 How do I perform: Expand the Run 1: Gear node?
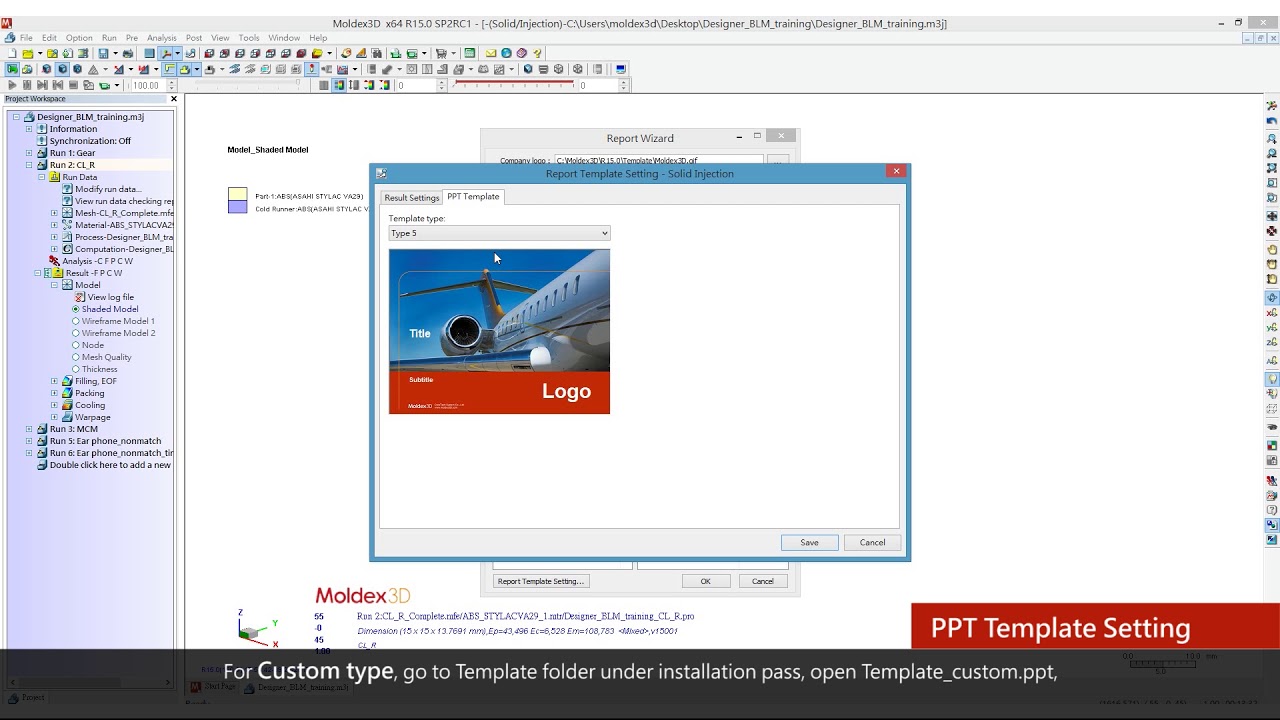(x=29, y=153)
